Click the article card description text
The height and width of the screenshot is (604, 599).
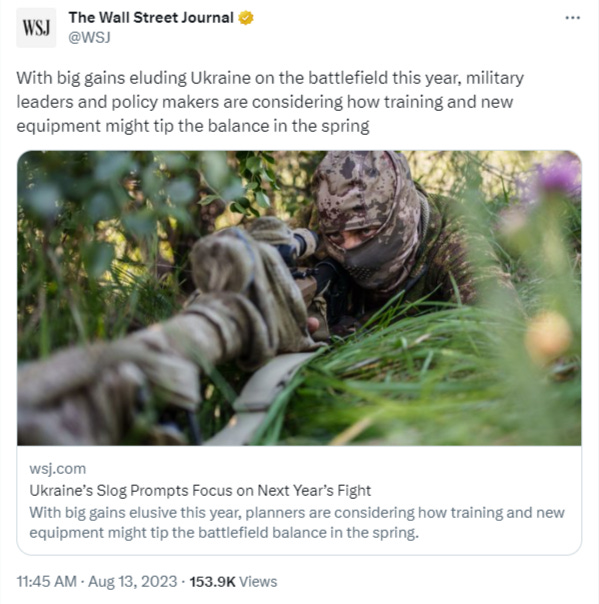click(297, 522)
